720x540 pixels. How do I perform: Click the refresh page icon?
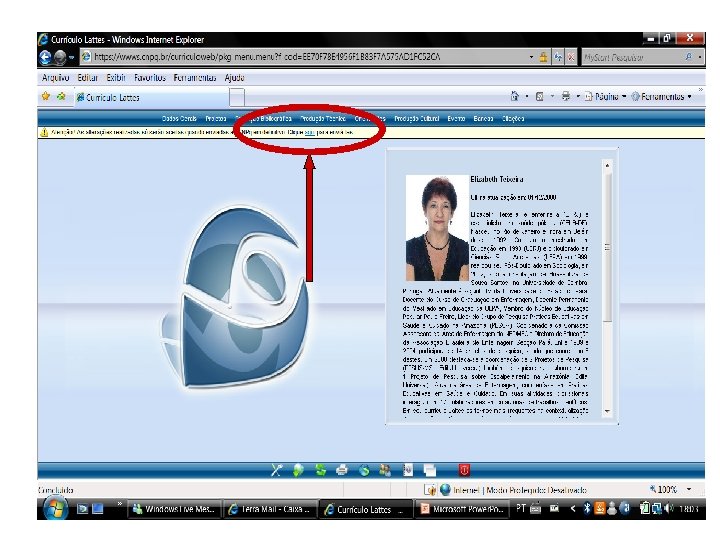558,57
